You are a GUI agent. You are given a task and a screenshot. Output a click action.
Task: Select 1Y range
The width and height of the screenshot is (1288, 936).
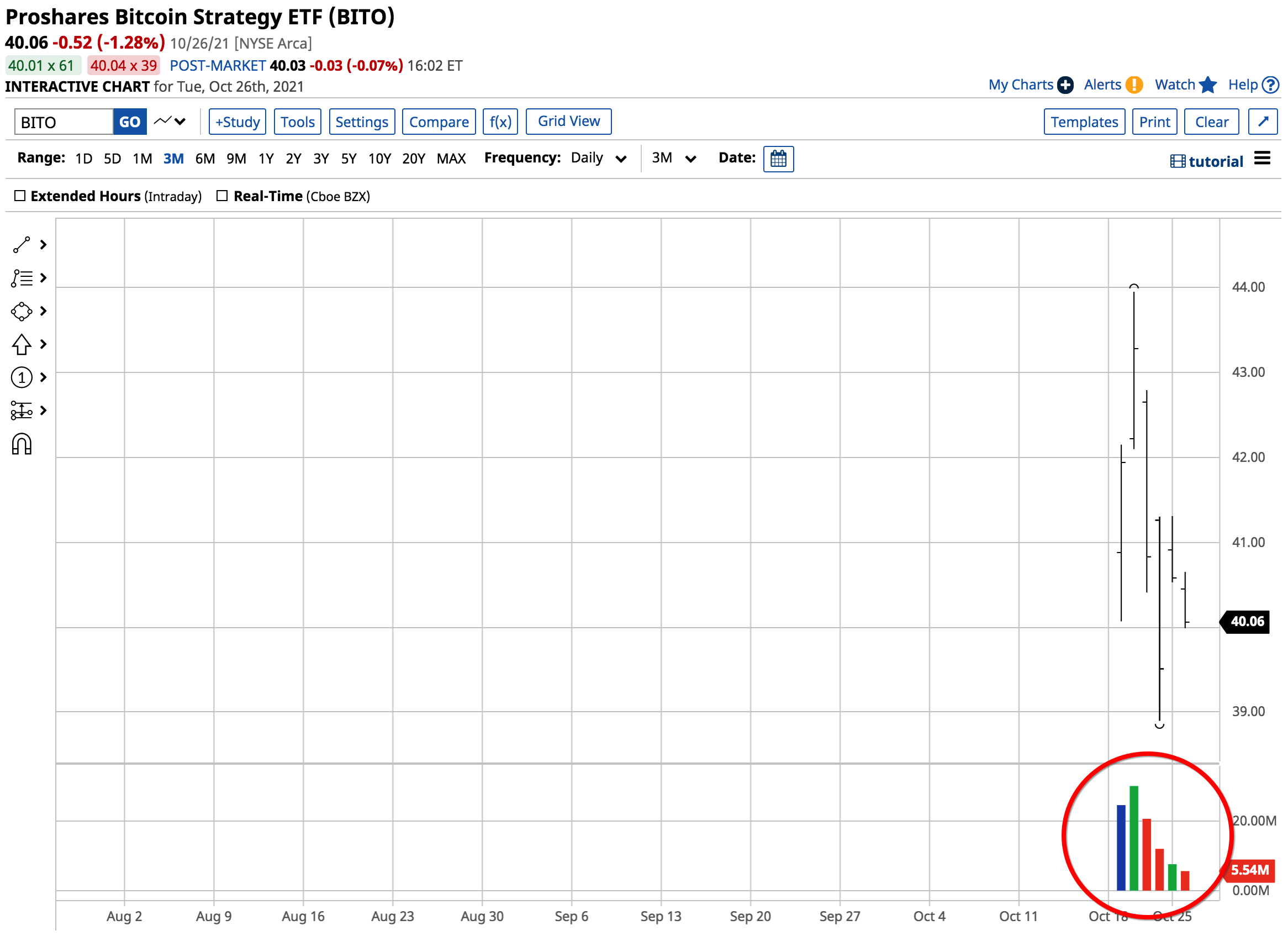pos(266,159)
